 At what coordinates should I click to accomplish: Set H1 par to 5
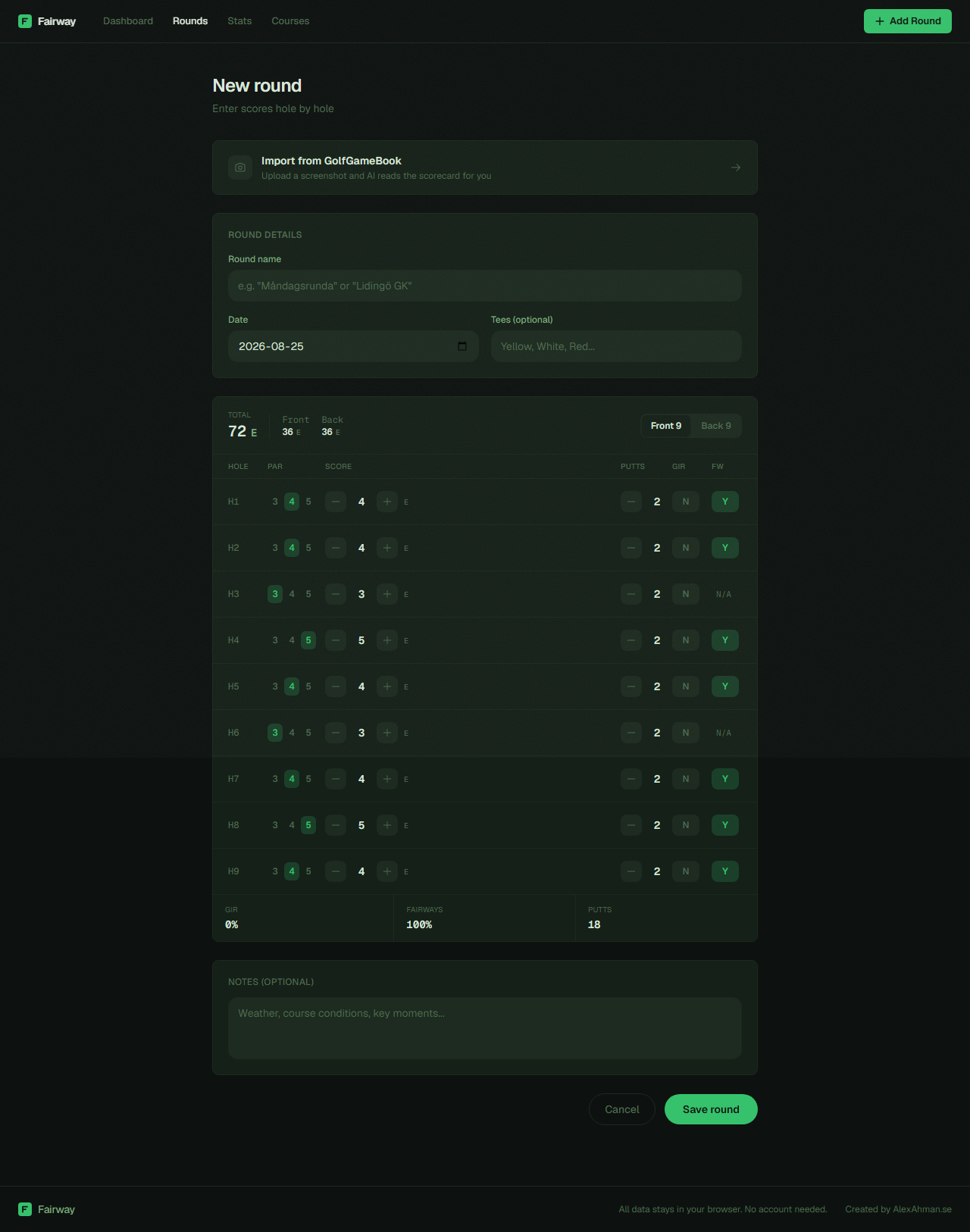308,502
